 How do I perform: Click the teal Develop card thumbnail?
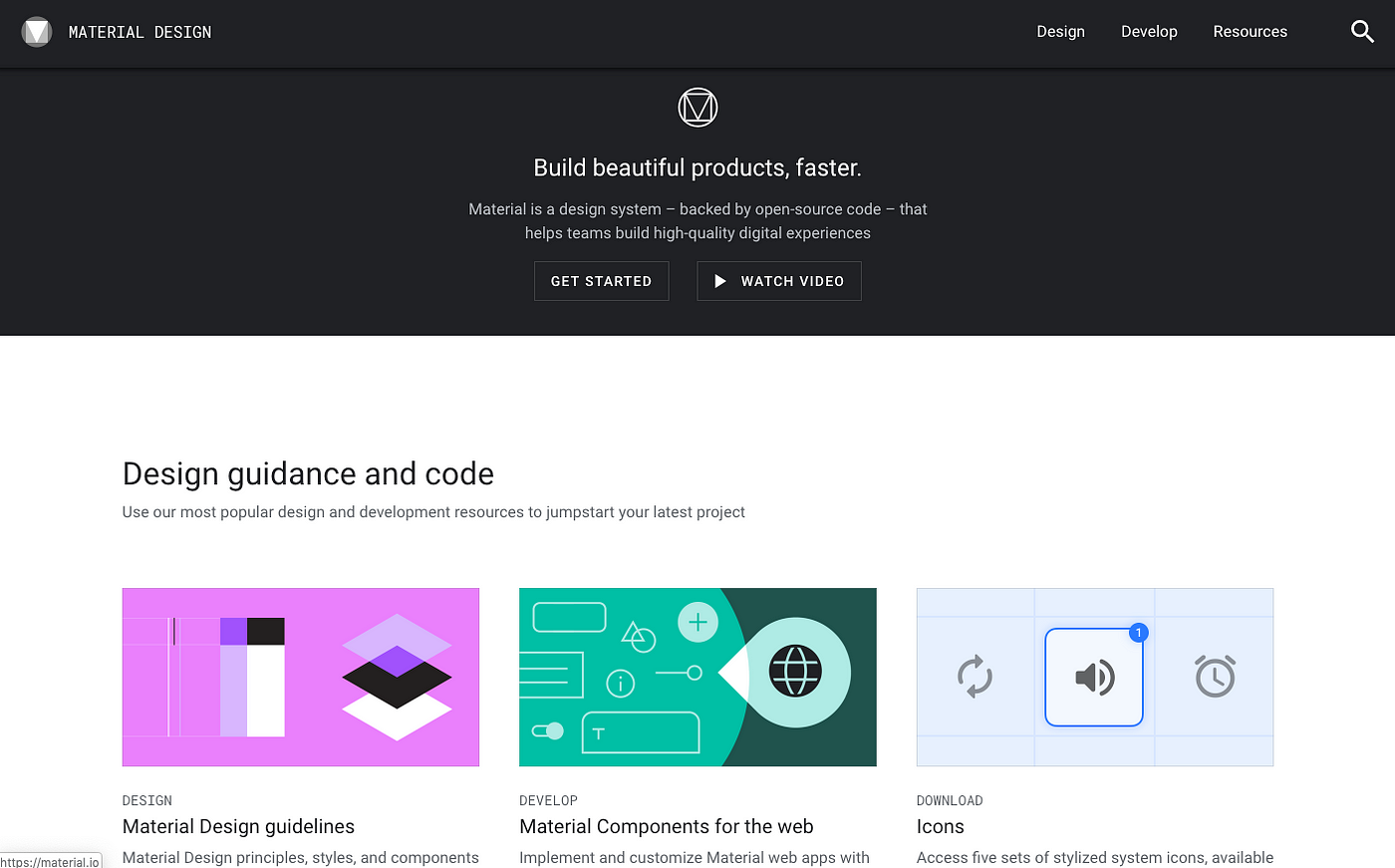click(697, 677)
